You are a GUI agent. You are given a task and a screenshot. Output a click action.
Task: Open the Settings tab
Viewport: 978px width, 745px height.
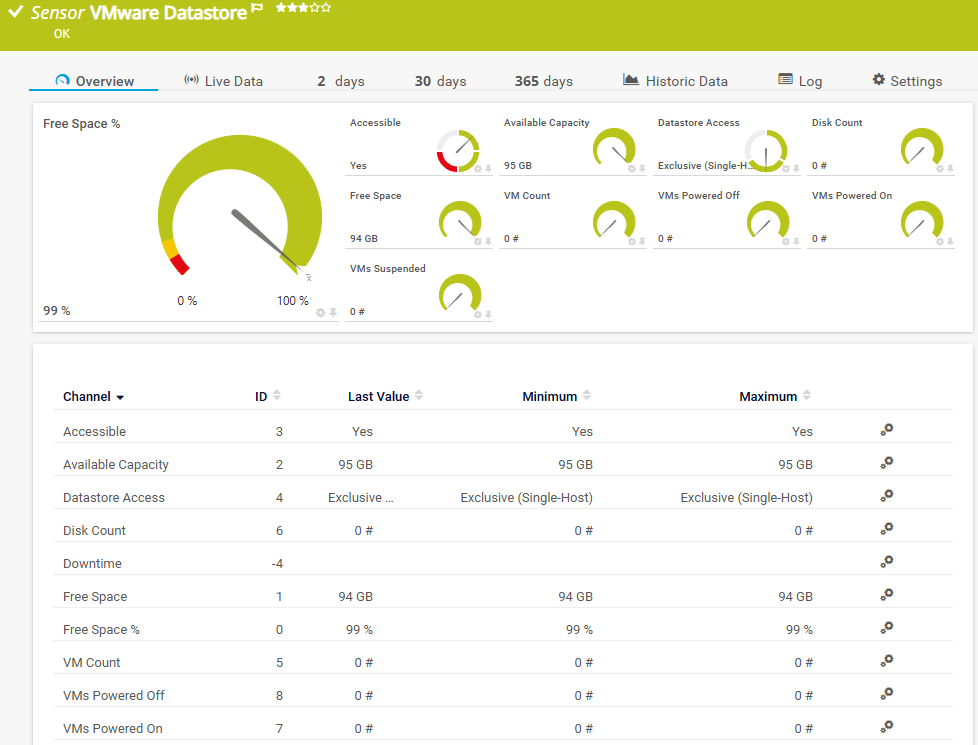click(x=907, y=81)
